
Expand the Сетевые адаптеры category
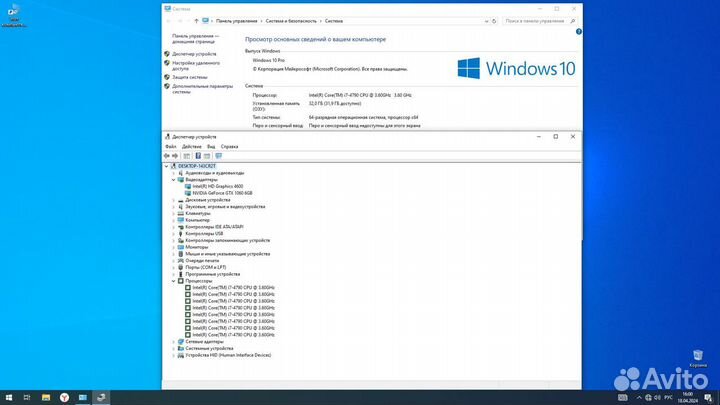pyautogui.click(x=173, y=341)
